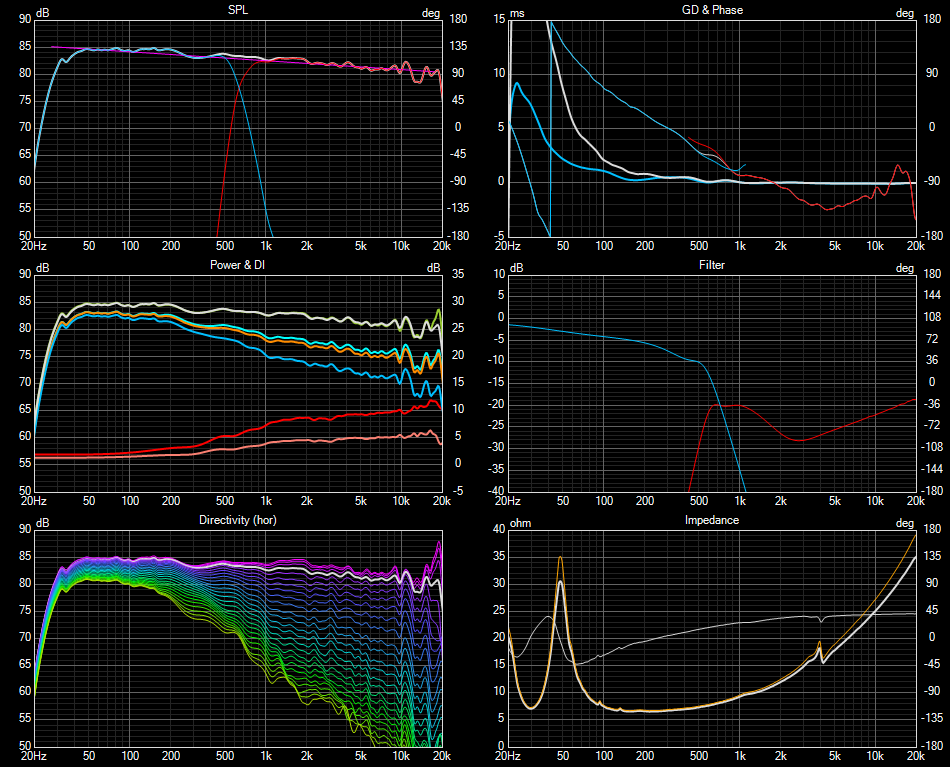Click the "Directivity (hor)" chart title
This screenshot has height=767, width=950.
point(238,520)
